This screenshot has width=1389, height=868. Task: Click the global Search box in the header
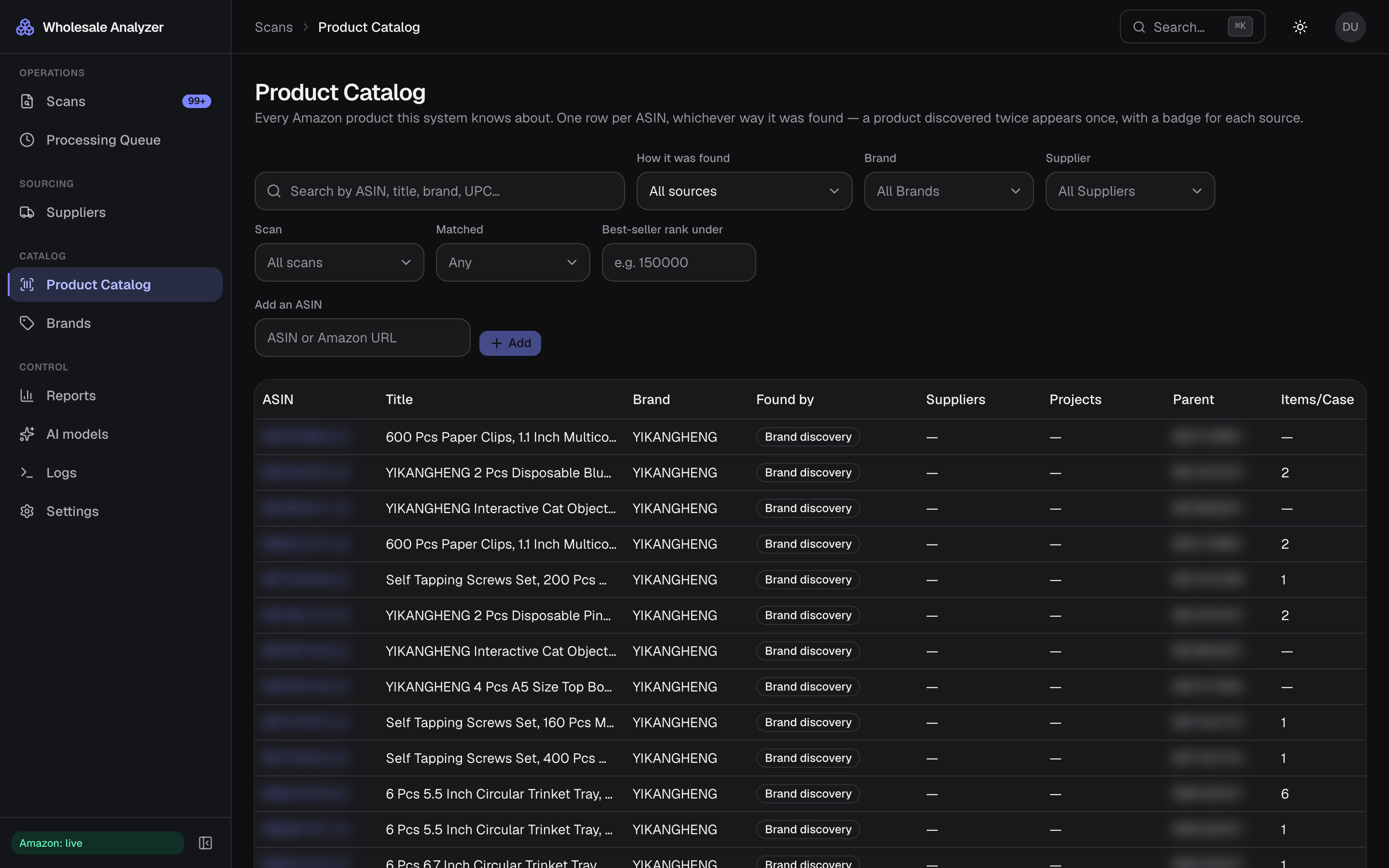[1192, 27]
